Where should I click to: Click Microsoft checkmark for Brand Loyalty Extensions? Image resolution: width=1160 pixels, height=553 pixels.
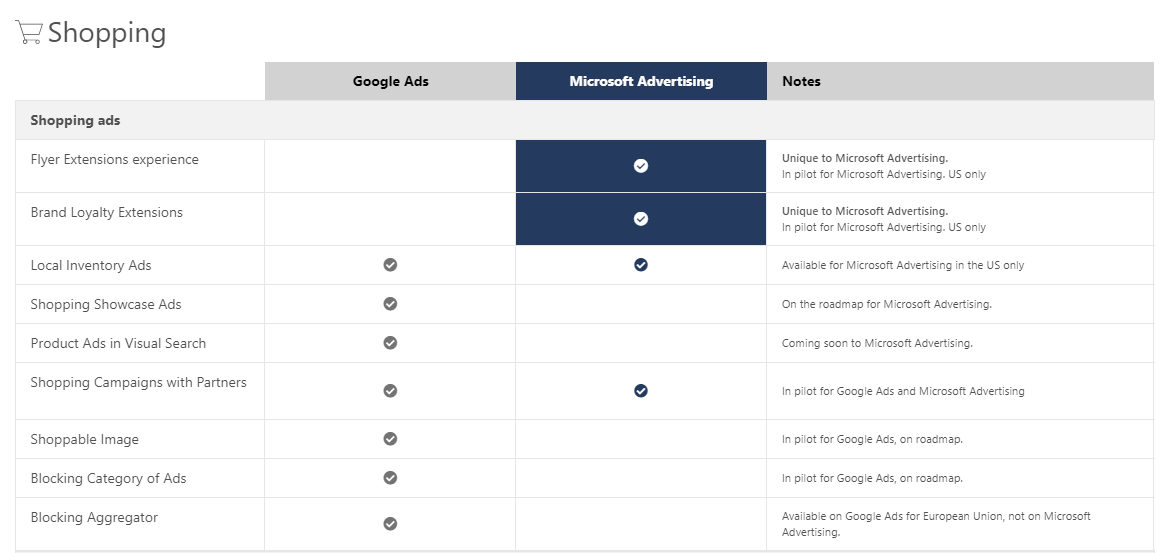click(641, 219)
